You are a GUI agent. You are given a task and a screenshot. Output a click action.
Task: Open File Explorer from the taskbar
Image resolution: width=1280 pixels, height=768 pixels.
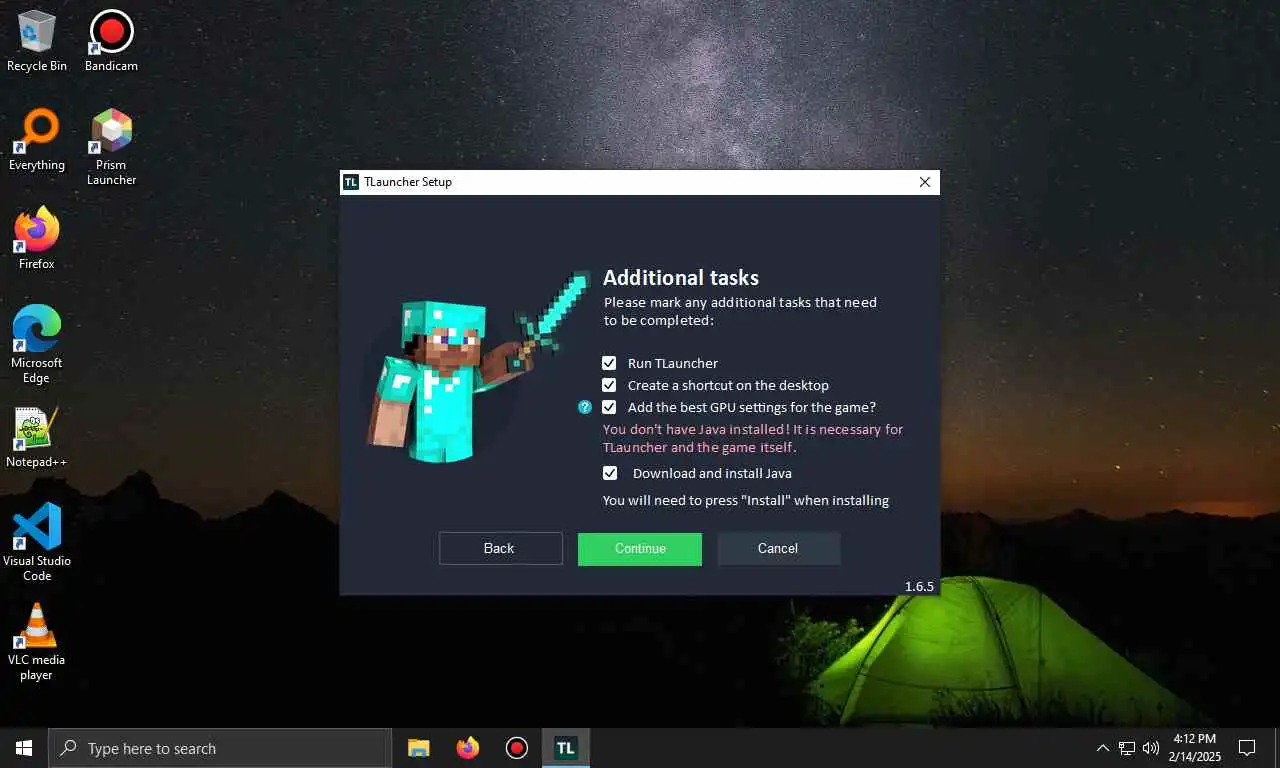418,748
